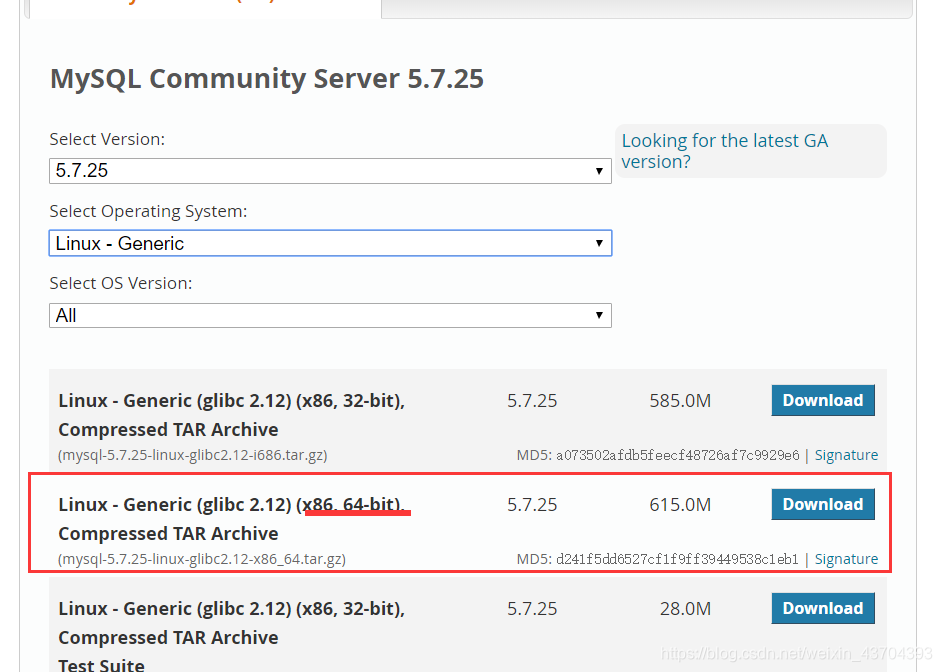Click the 32-bit 585.0M Compressed TAR Archive title

pos(231,415)
